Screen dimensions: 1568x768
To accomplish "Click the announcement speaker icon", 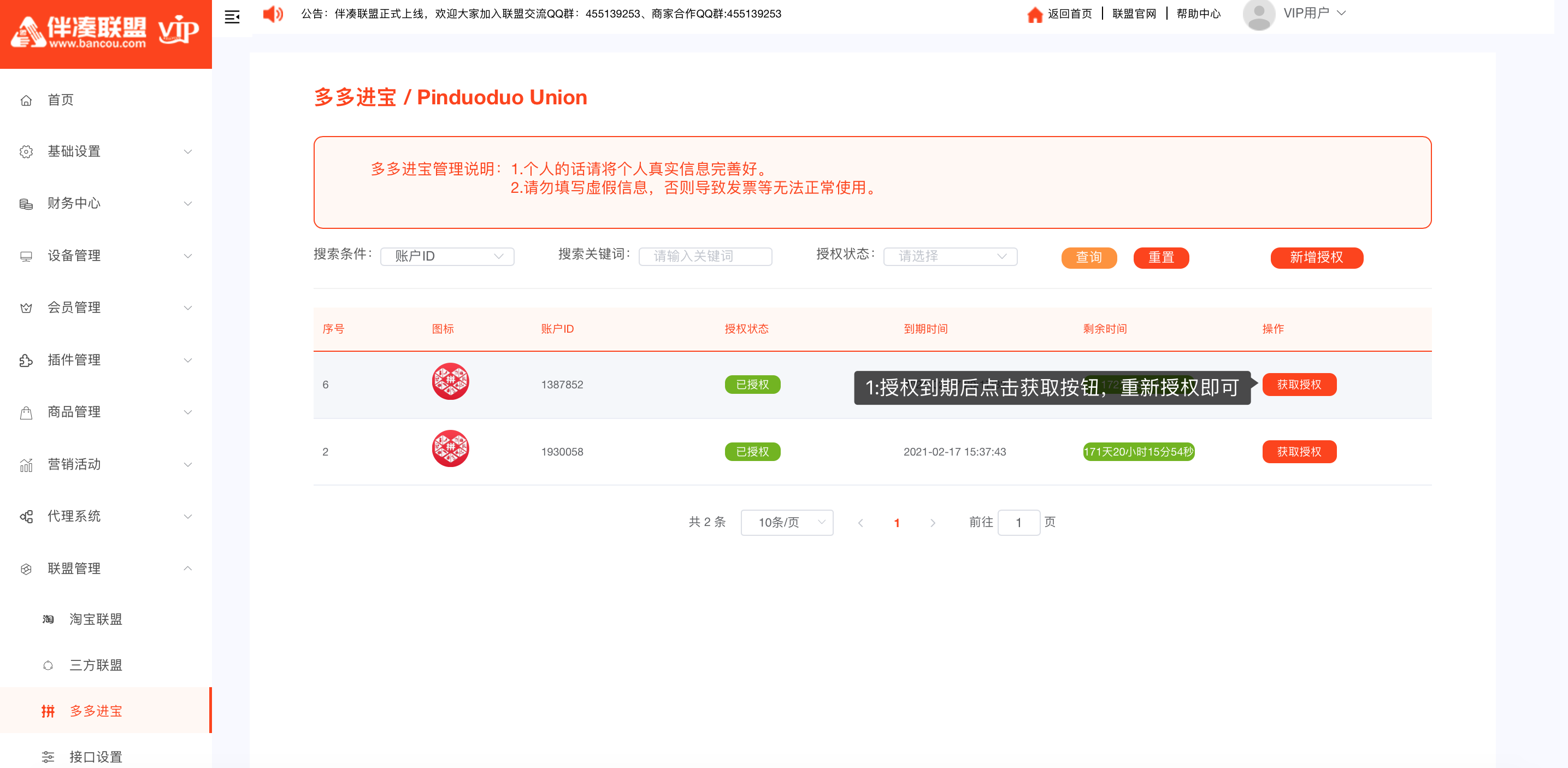I will coord(273,14).
